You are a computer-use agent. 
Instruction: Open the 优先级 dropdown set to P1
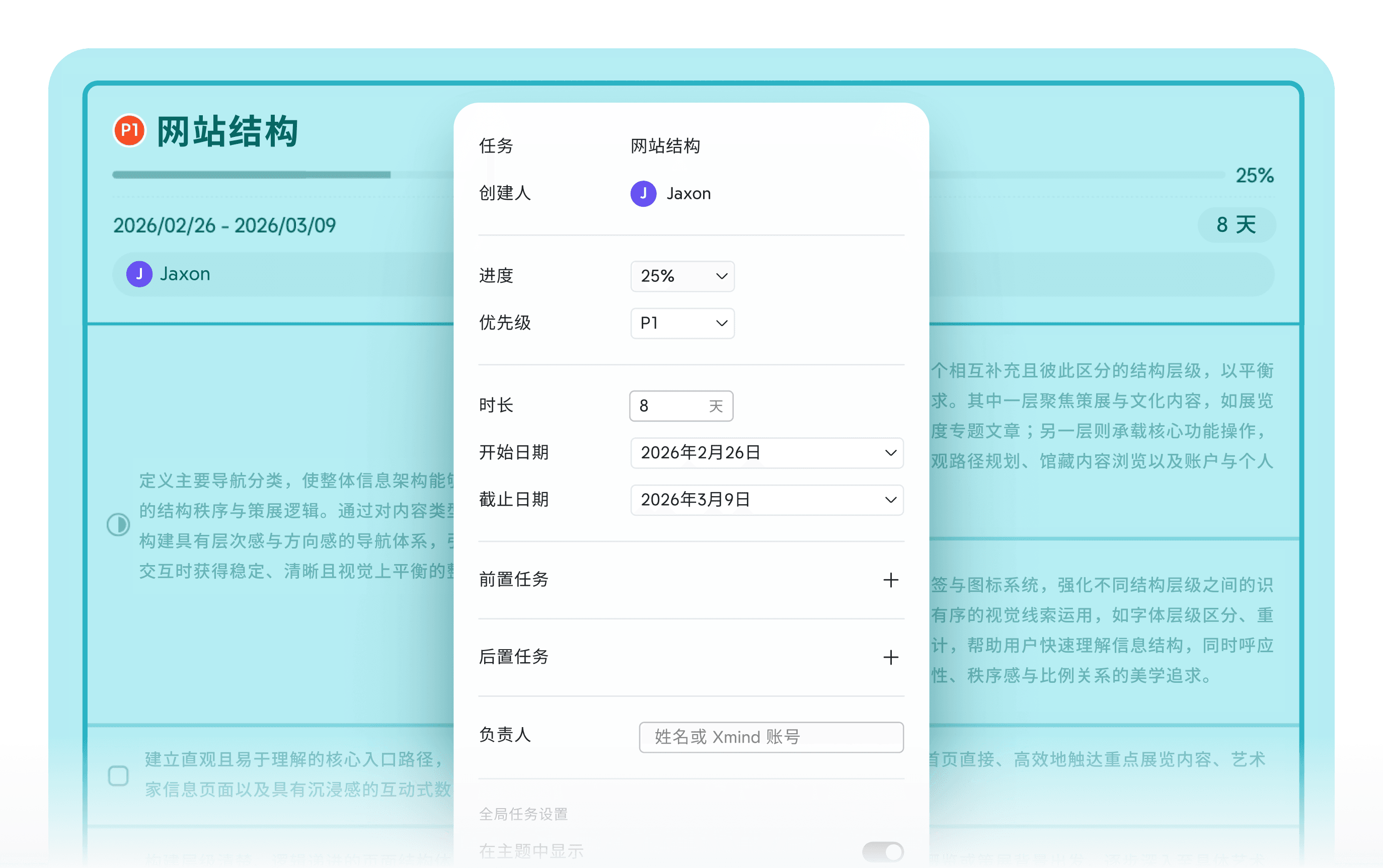tap(682, 323)
